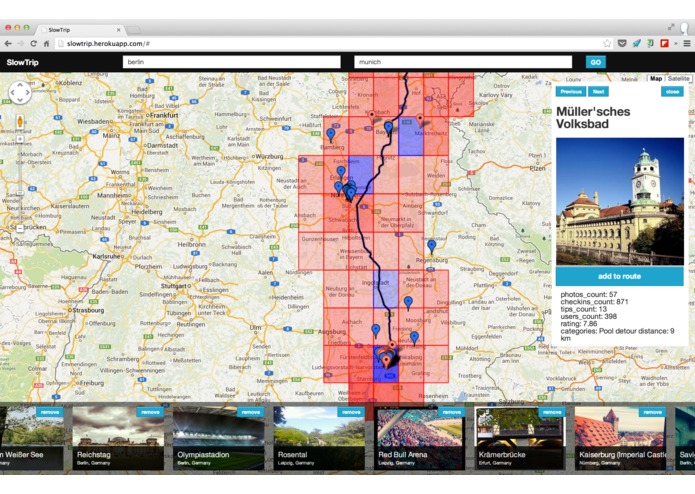Remove Red Bull Arena from route
Image resolution: width=695 pixels, height=494 pixels.
point(452,412)
